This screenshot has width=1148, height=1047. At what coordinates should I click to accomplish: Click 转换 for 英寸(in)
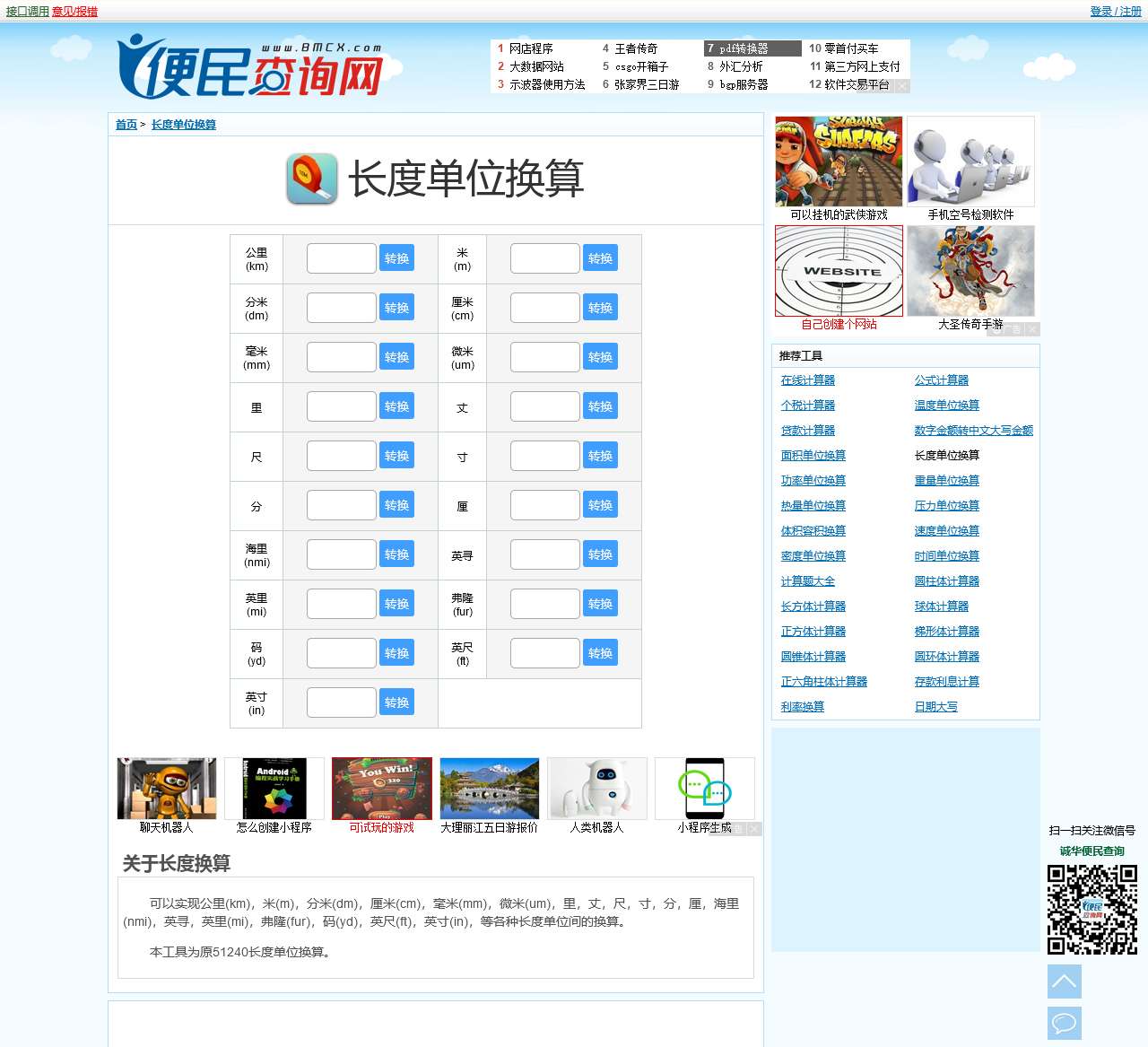click(396, 702)
